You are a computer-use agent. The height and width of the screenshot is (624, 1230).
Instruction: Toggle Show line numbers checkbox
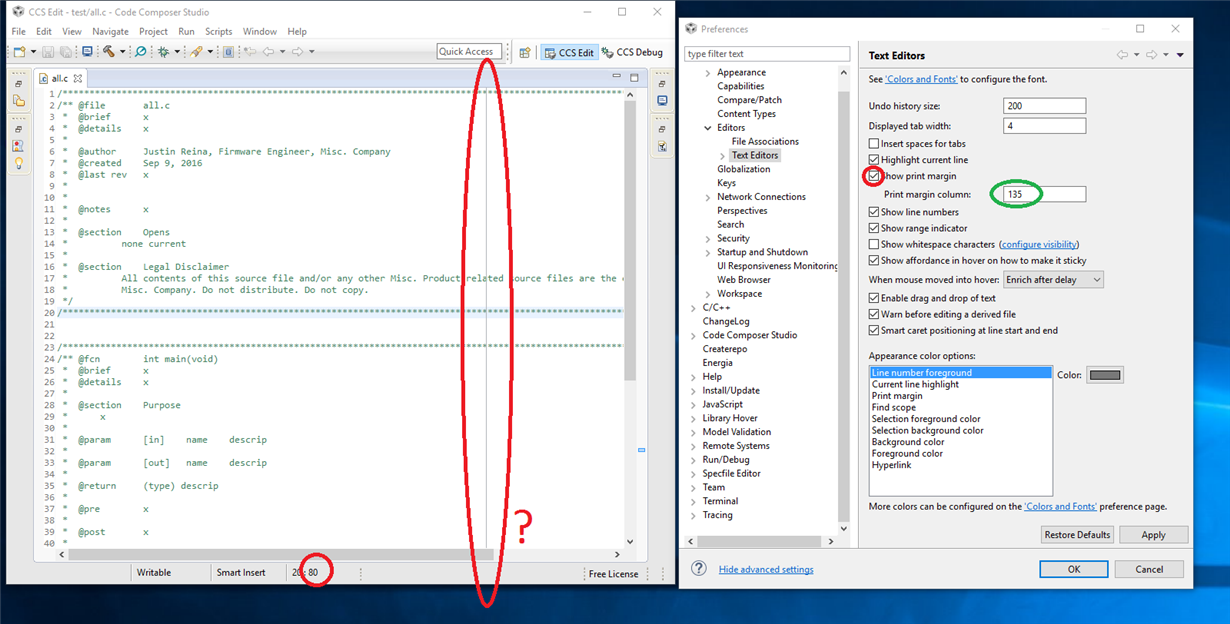click(x=874, y=212)
